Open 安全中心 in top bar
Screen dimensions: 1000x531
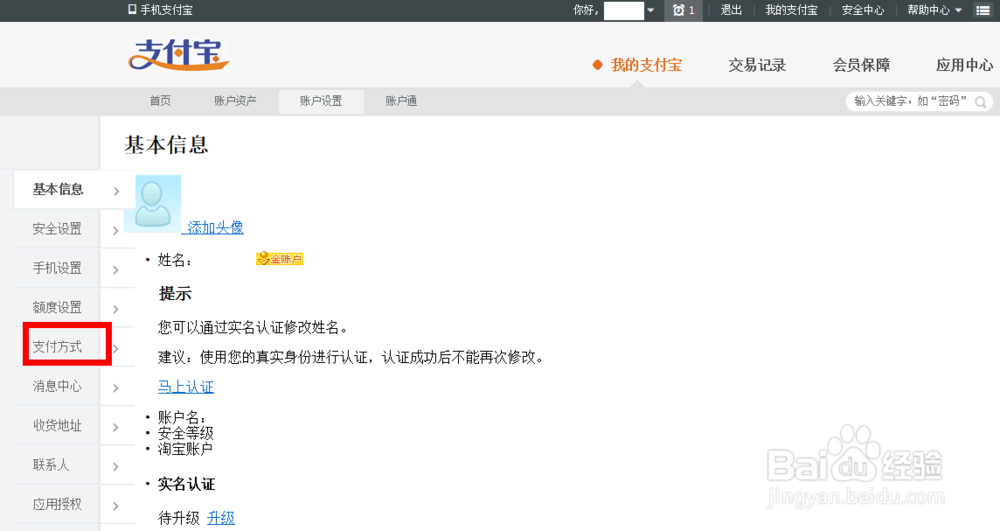863,10
